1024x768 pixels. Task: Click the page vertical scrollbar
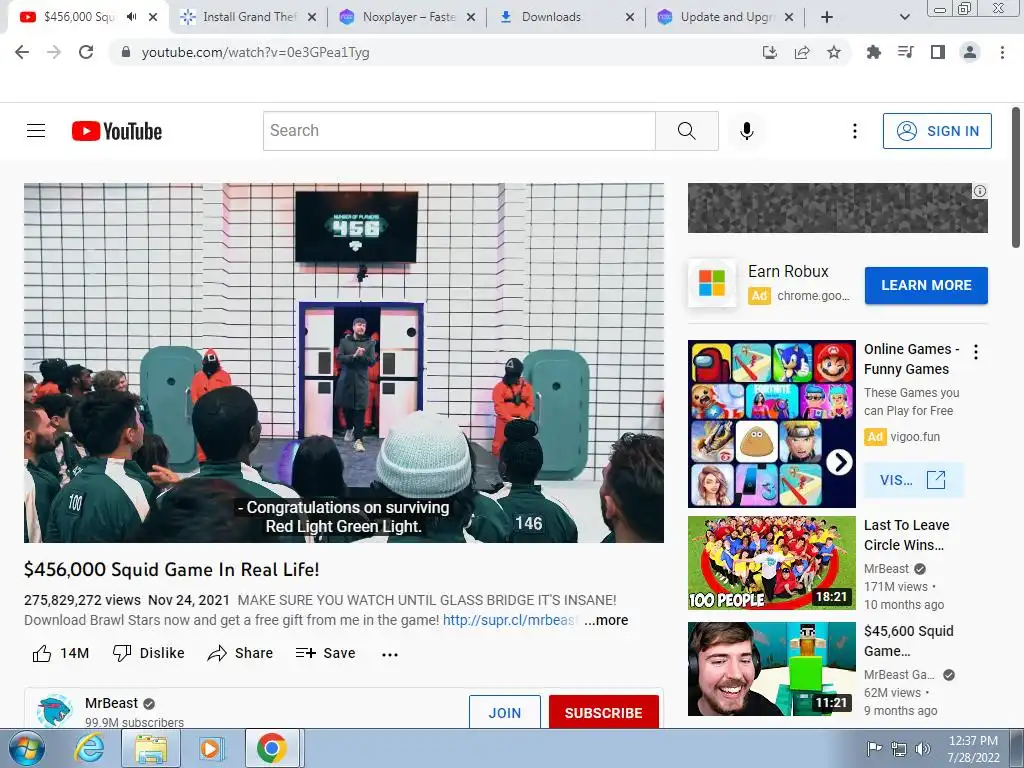[x=1016, y=178]
